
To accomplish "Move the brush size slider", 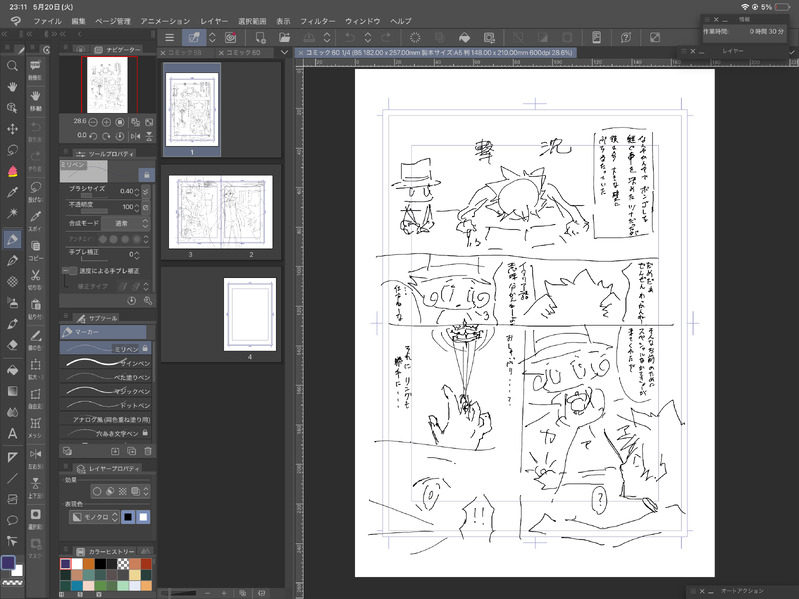I will [93, 196].
